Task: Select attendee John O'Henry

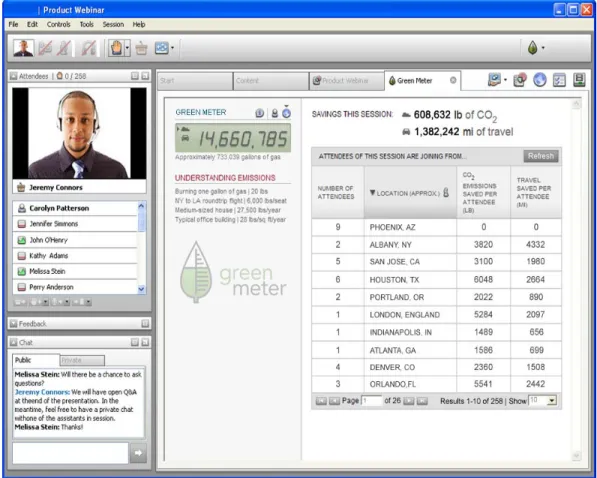Action: [75, 240]
